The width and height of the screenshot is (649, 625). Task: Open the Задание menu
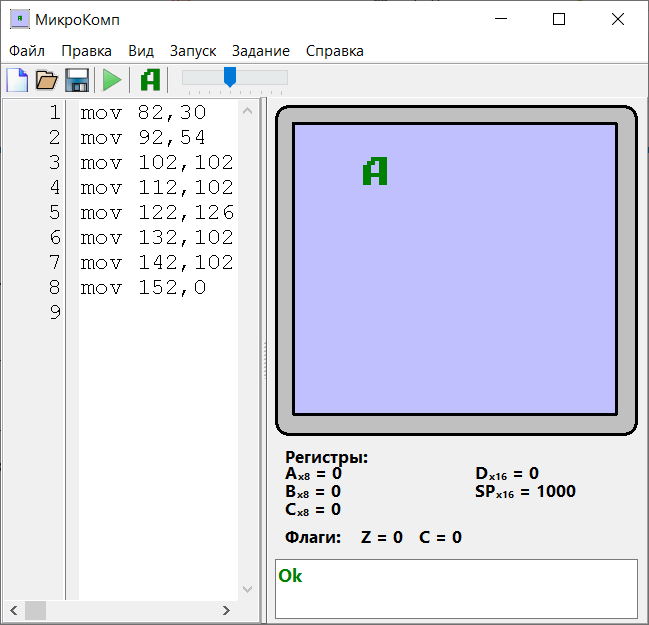[x=261, y=51]
